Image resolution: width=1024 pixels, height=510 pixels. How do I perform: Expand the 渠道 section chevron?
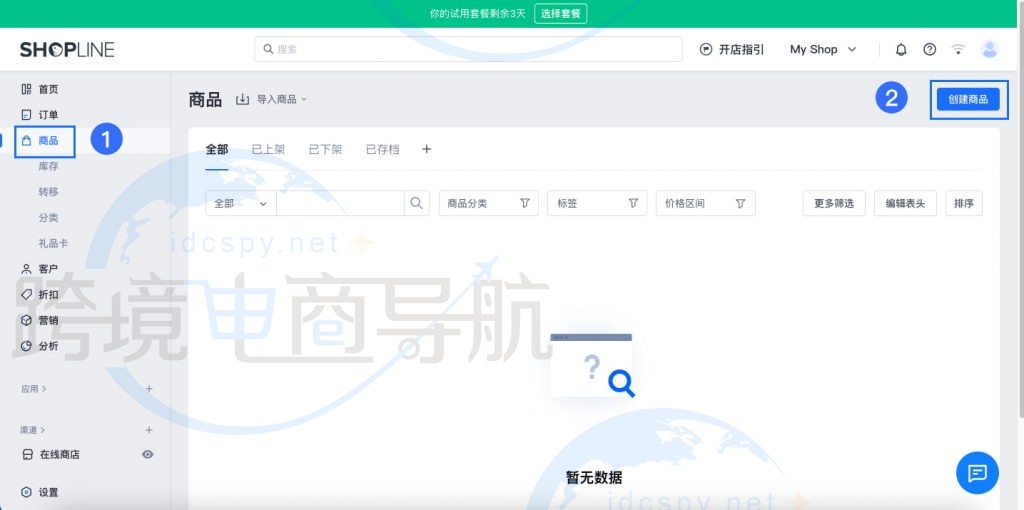click(x=43, y=430)
